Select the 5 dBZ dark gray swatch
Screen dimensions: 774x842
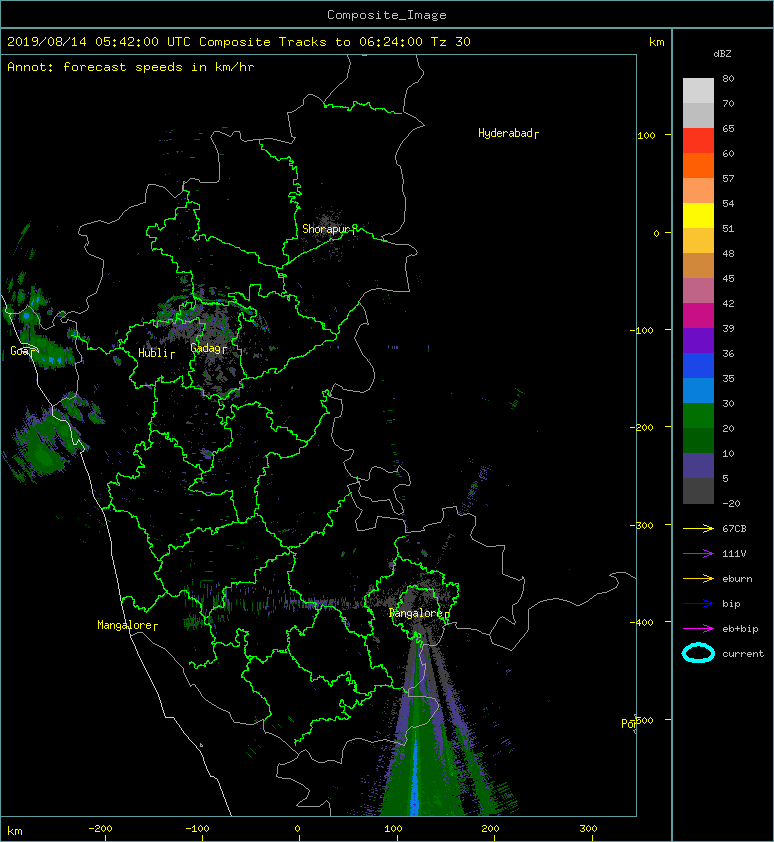coord(698,490)
